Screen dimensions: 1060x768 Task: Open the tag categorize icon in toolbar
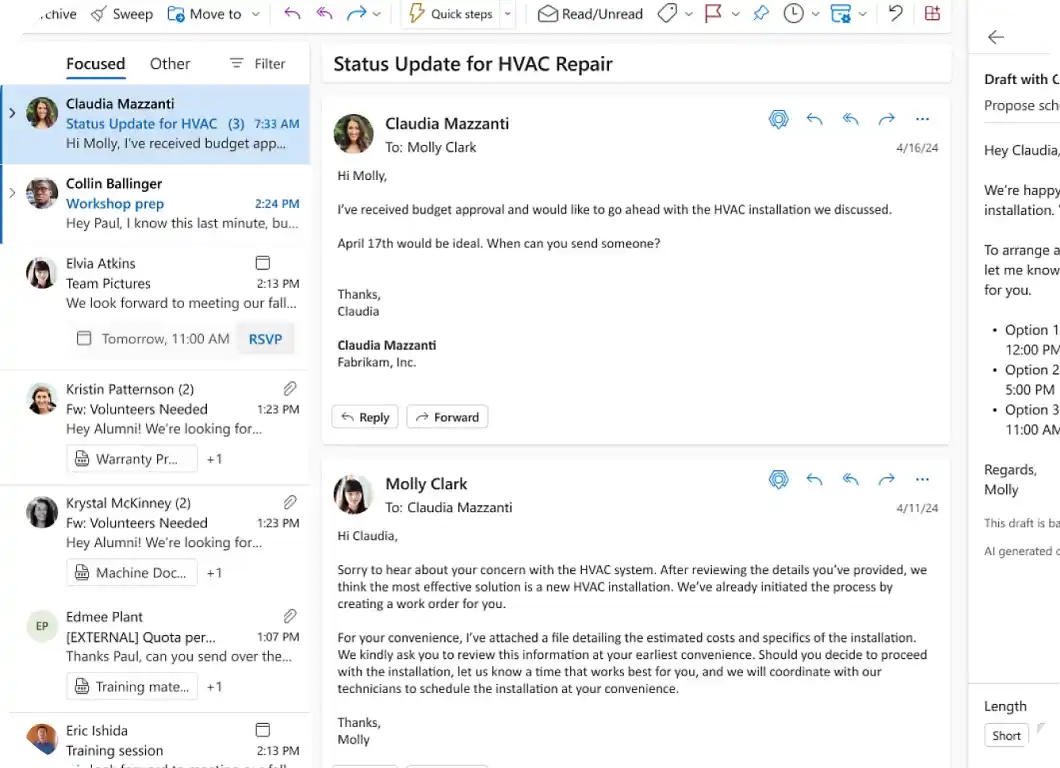point(667,14)
